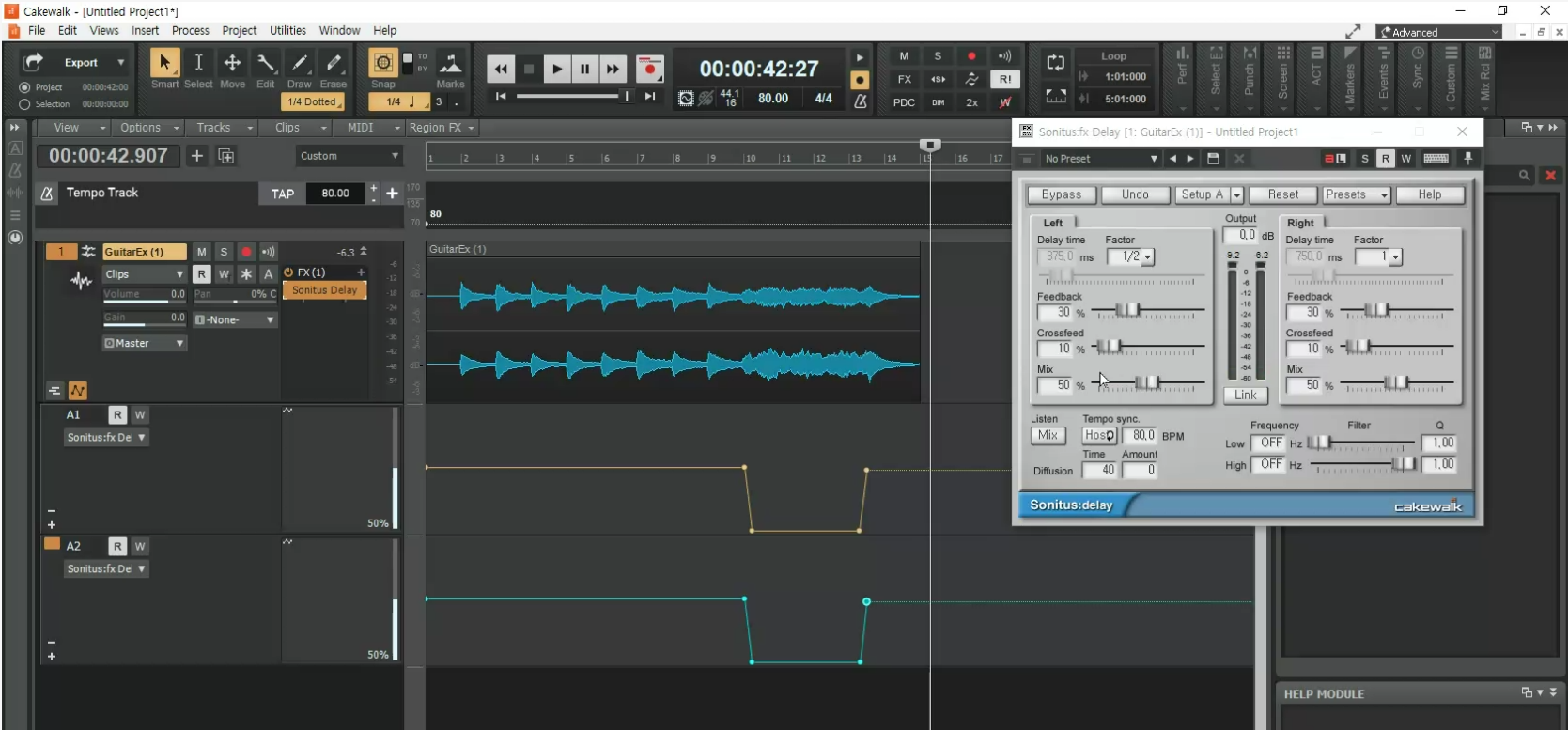1568x730 pixels.
Task: Open the Insert menu
Action: (145, 30)
